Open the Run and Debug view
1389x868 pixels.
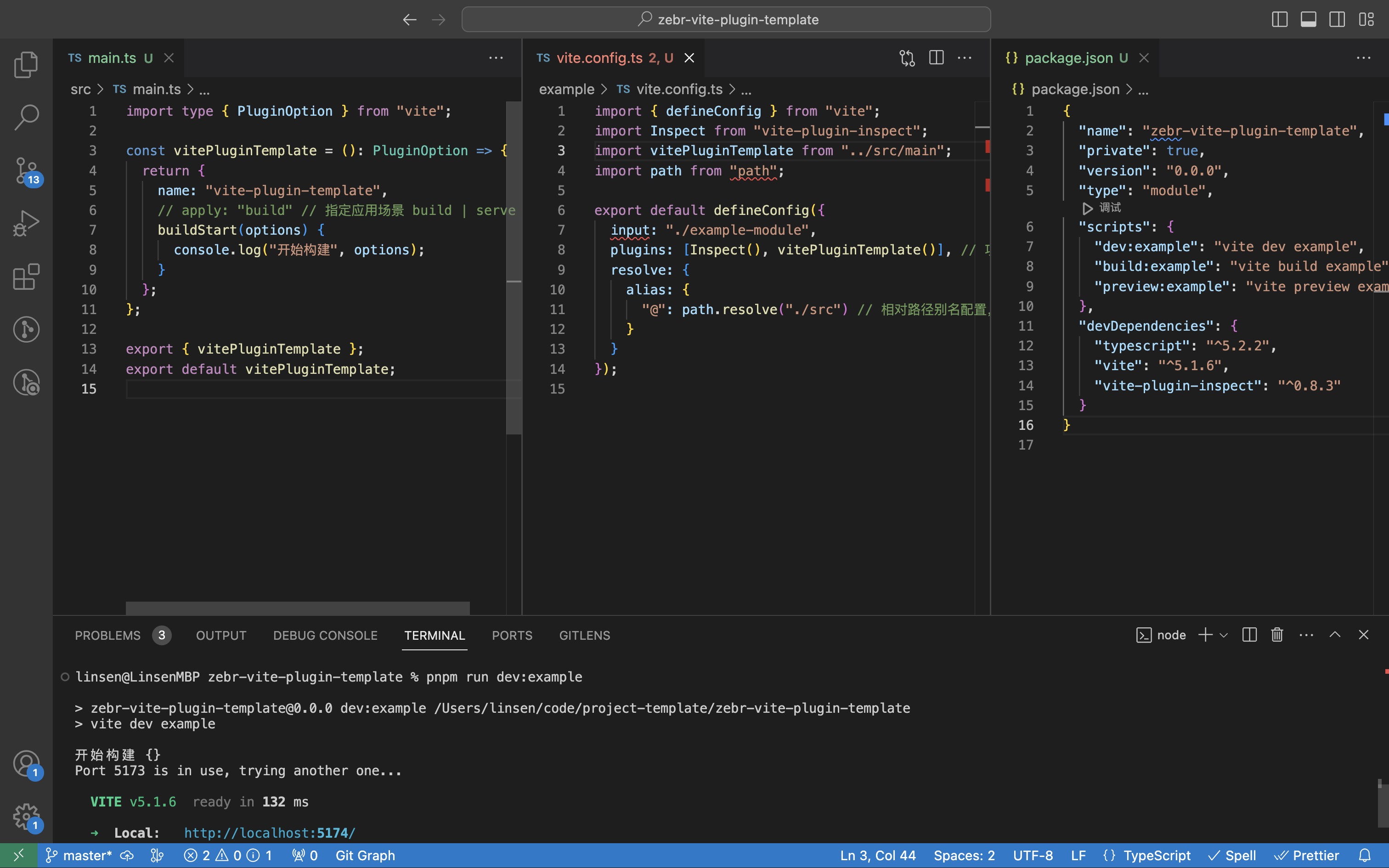tap(26, 223)
